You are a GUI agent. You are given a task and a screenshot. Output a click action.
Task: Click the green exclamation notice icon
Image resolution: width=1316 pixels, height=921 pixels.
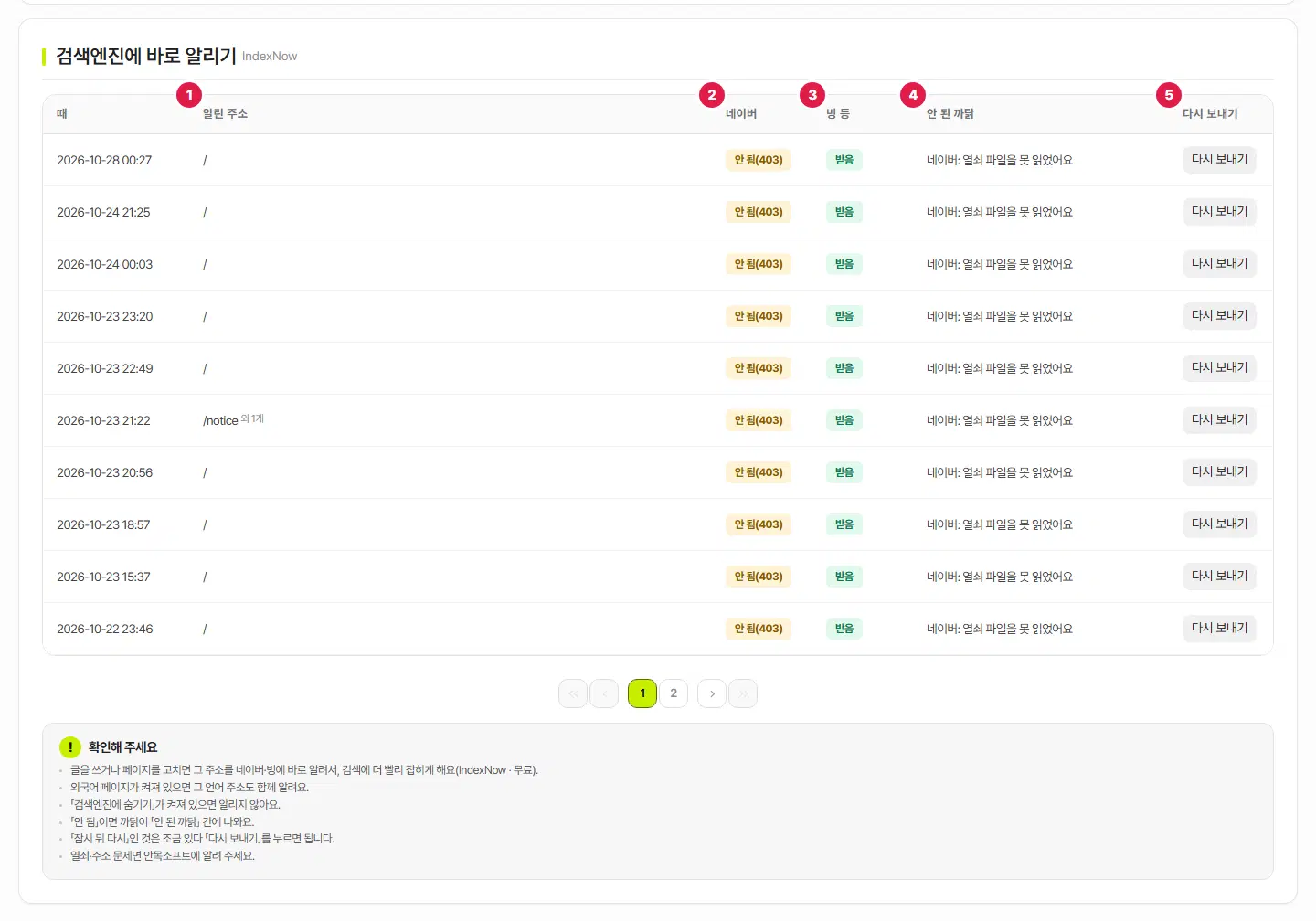tap(70, 747)
